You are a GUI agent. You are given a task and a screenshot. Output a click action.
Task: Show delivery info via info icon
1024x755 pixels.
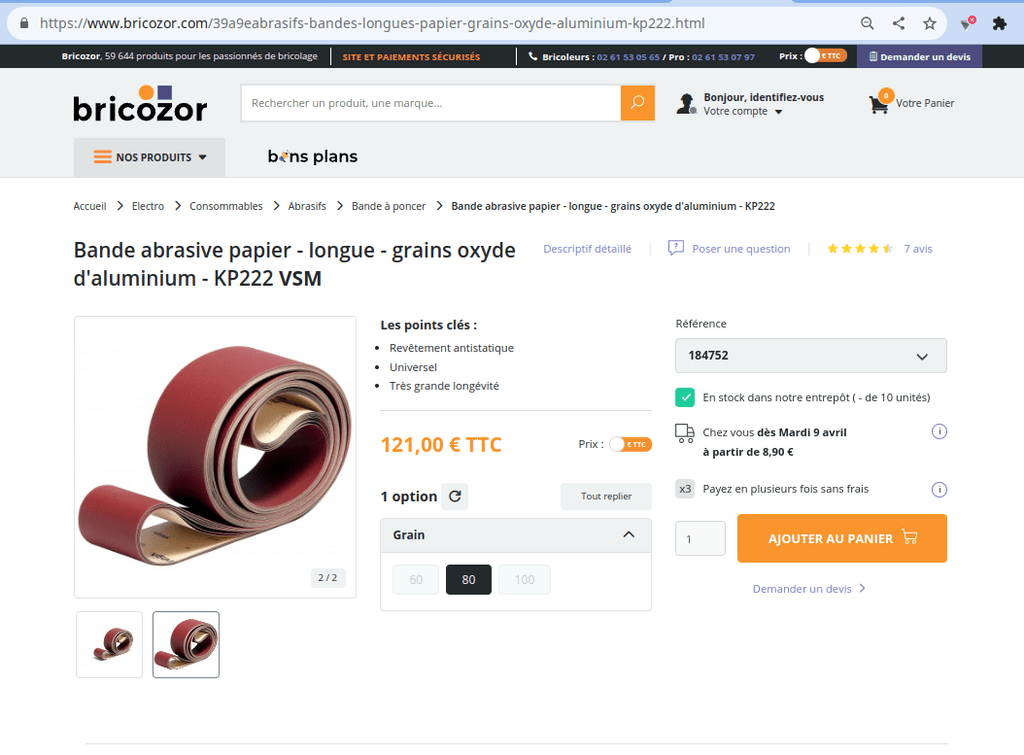[939, 432]
